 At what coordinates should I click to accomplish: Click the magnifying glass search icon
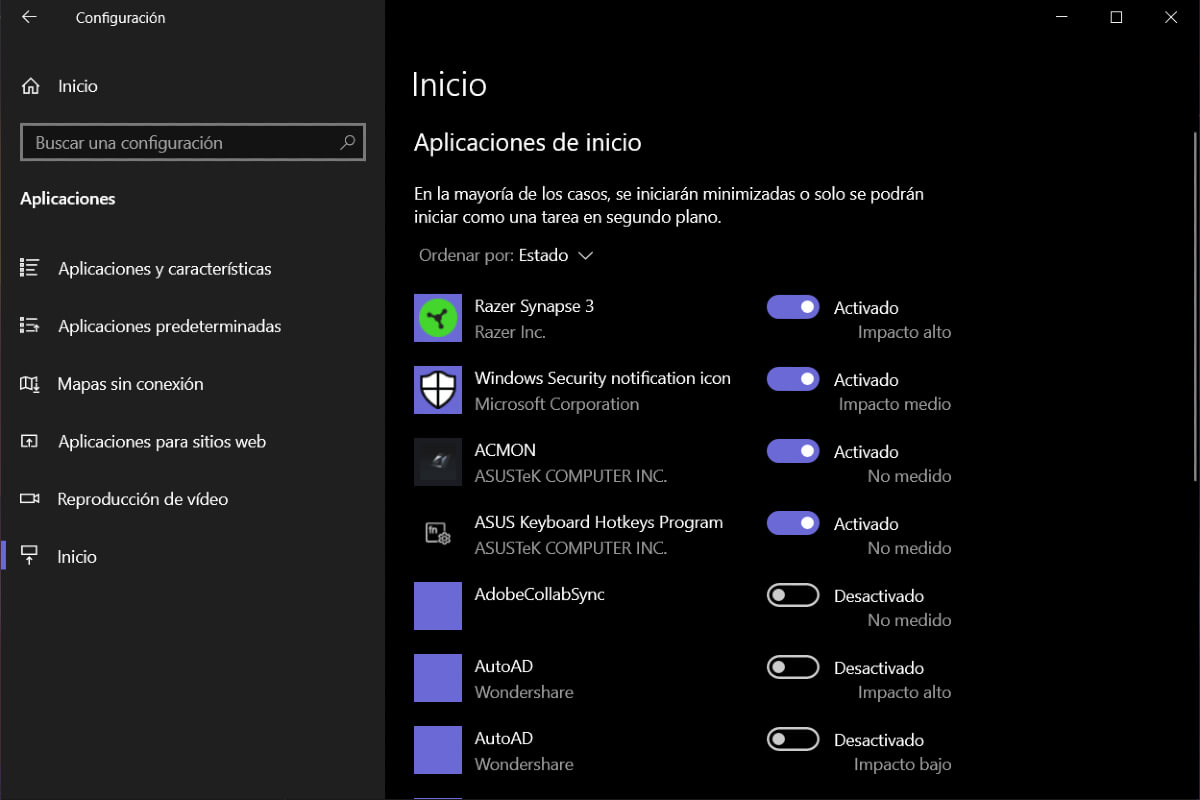(x=347, y=142)
